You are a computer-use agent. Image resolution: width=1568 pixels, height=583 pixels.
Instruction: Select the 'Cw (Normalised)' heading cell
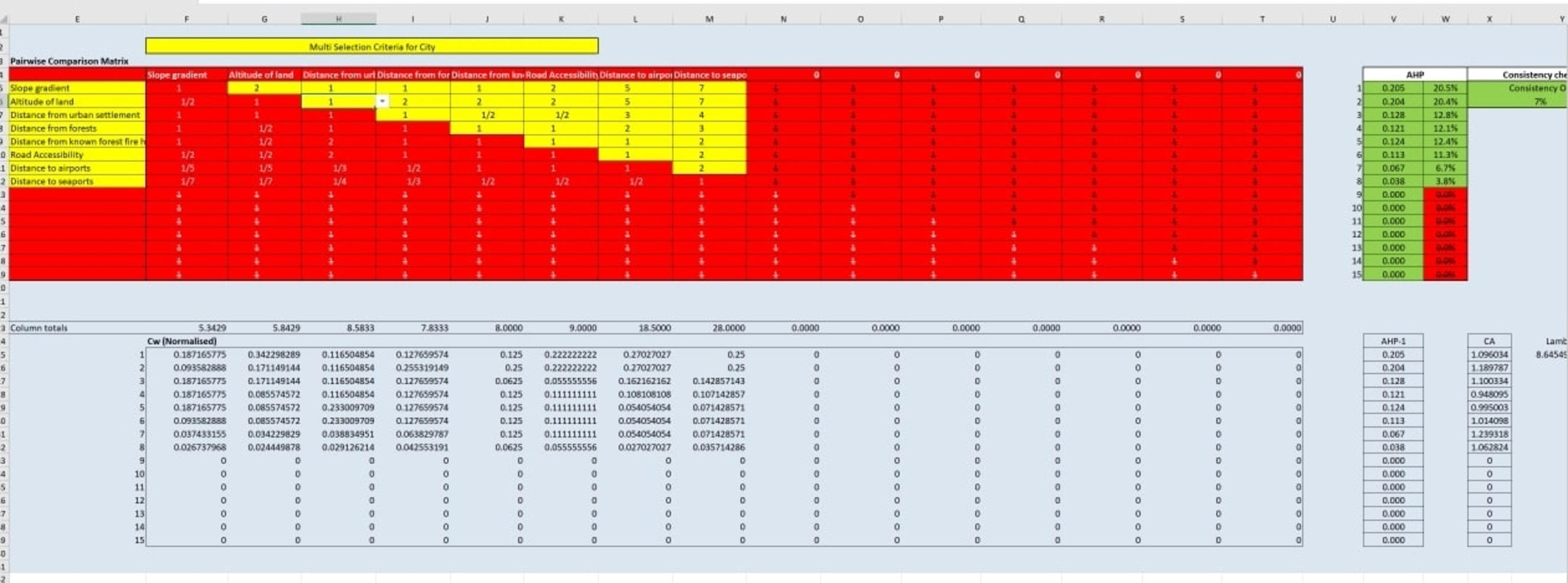183,341
